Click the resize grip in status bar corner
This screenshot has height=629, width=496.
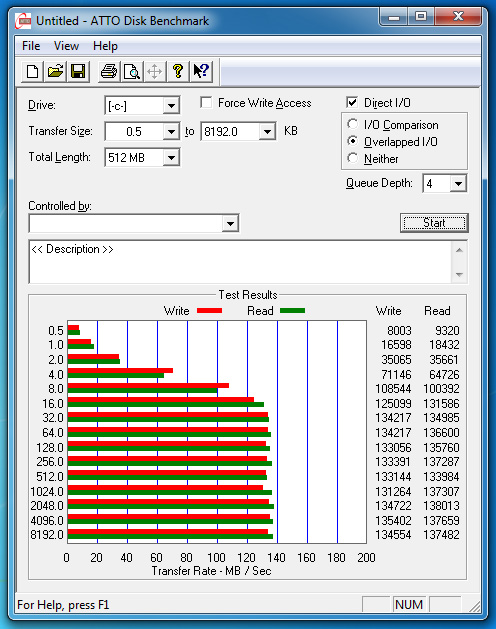475,606
